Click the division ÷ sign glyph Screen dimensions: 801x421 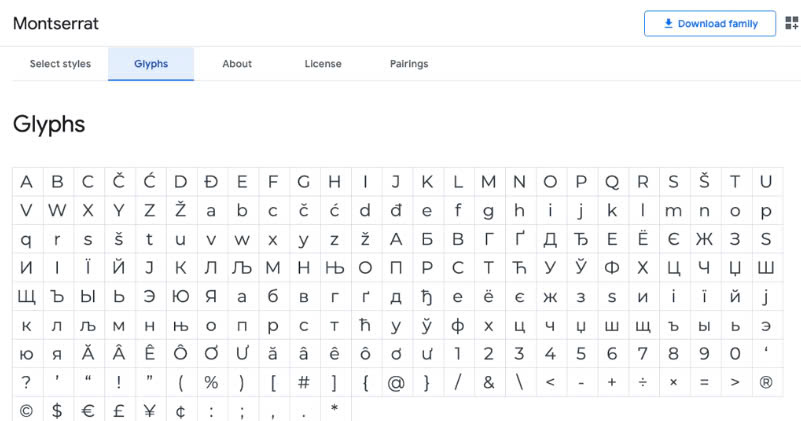pyautogui.click(x=643, y=382)
